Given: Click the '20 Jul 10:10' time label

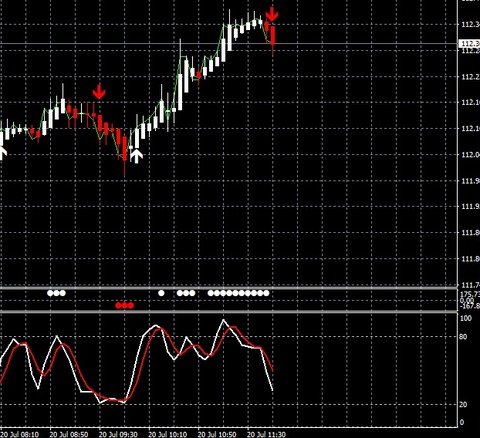Looking at the screenshot, I should coord(168,434).
